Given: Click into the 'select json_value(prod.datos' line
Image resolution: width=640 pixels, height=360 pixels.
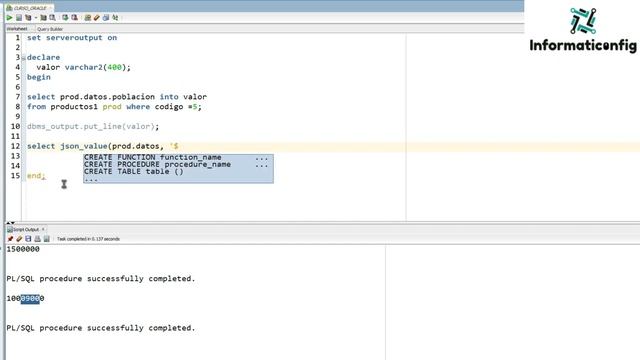Looking at the screenshot, I should point(103,146).
